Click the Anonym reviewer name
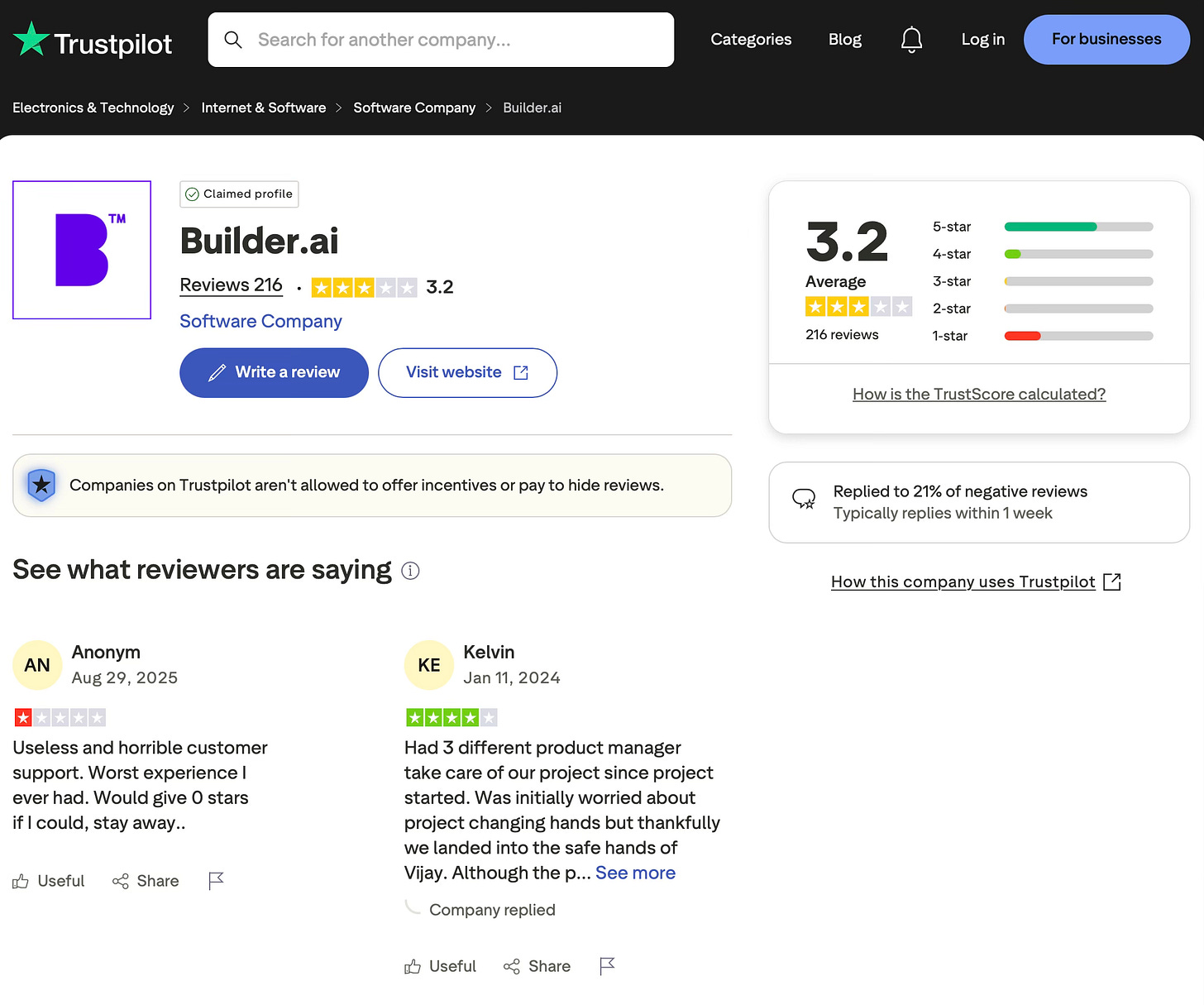 [x=106, y=653]
